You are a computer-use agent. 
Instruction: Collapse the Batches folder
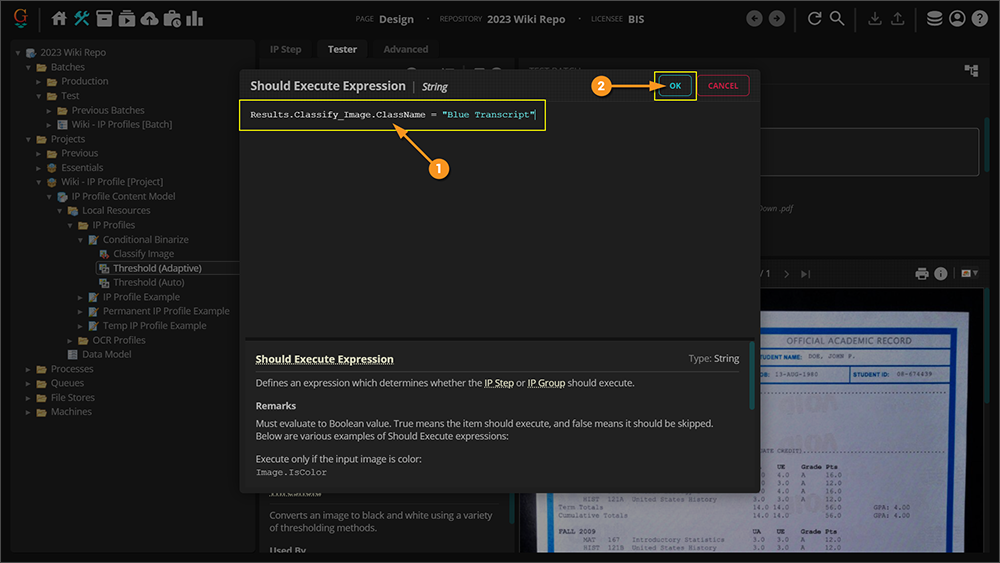click(x=28, y=67)
